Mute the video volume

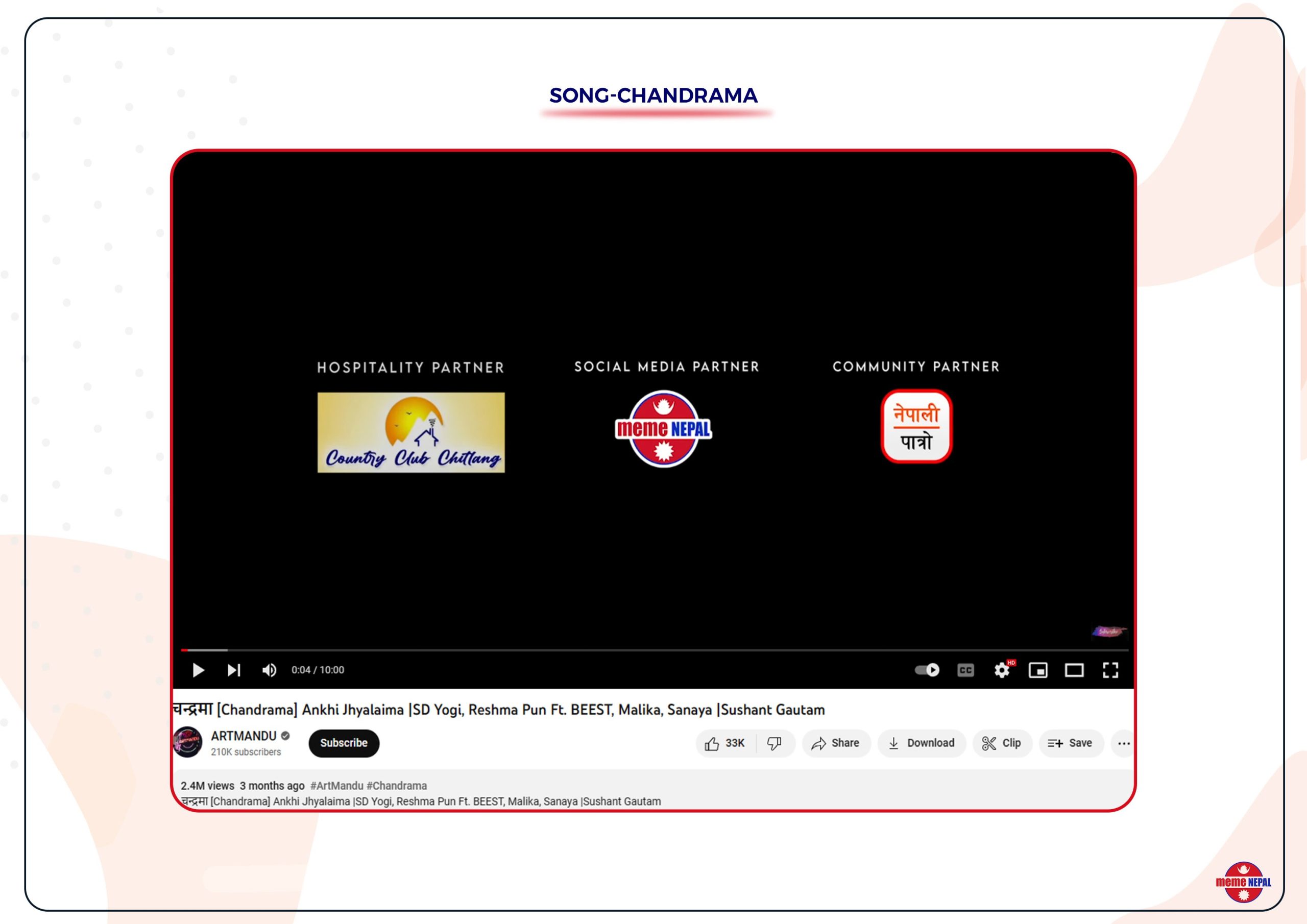pos(269,670)
